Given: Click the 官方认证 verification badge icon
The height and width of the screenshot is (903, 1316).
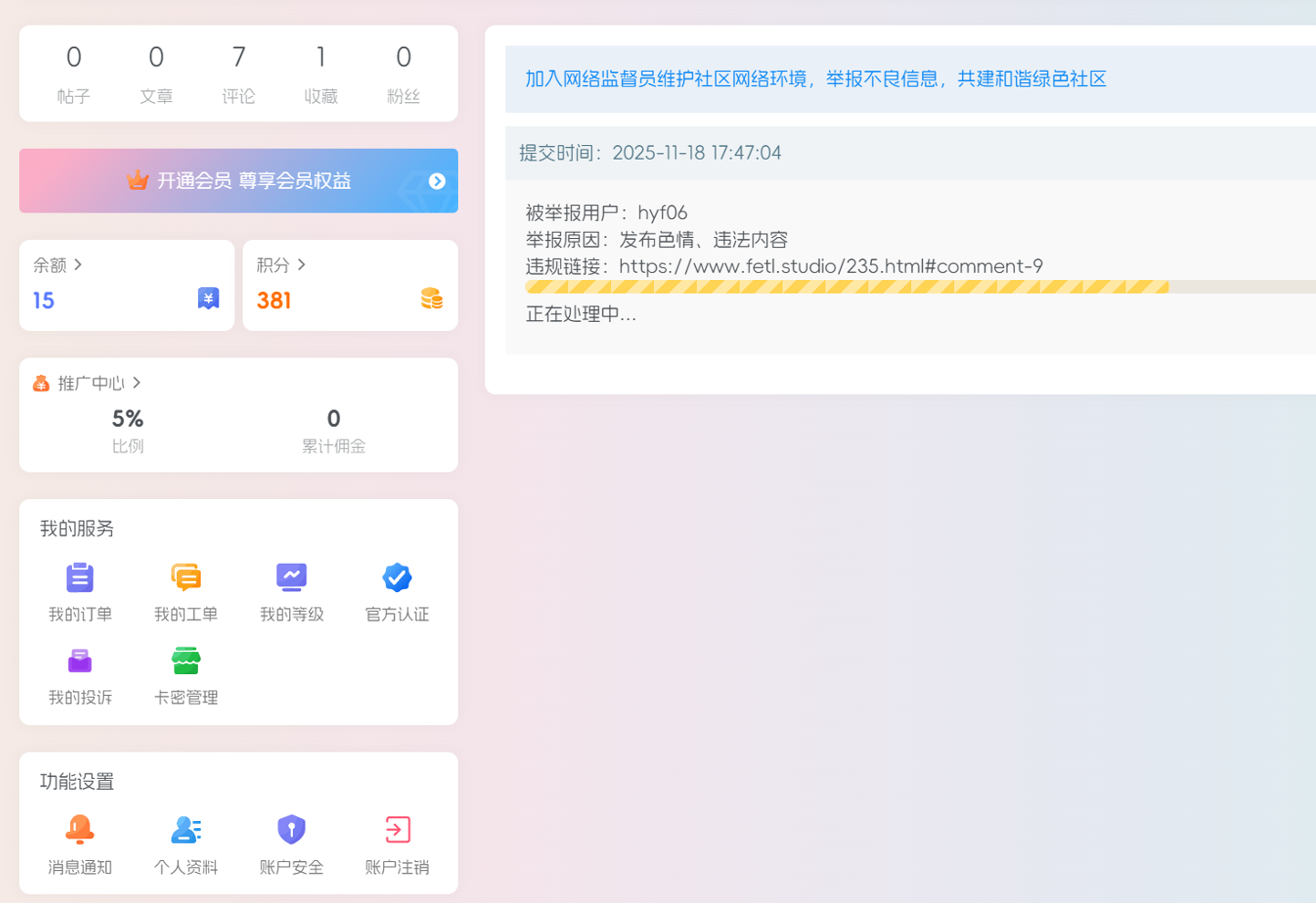Looking at the screenshot, I should (x=396, y=577).
